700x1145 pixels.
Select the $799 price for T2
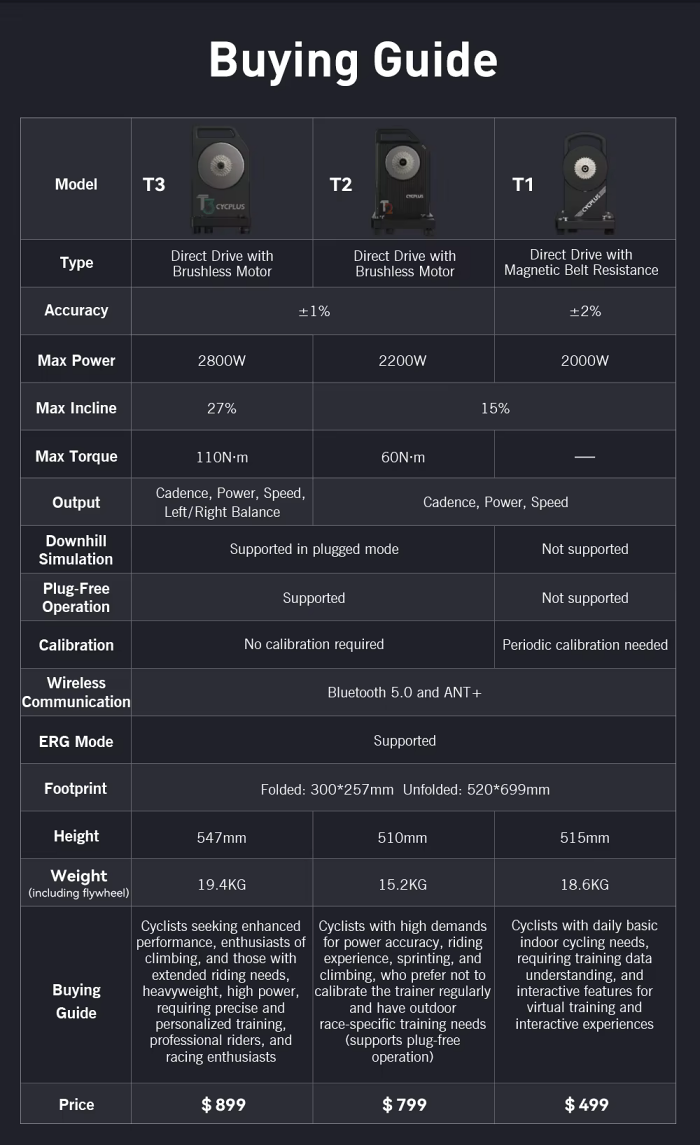pos(404,1104)
